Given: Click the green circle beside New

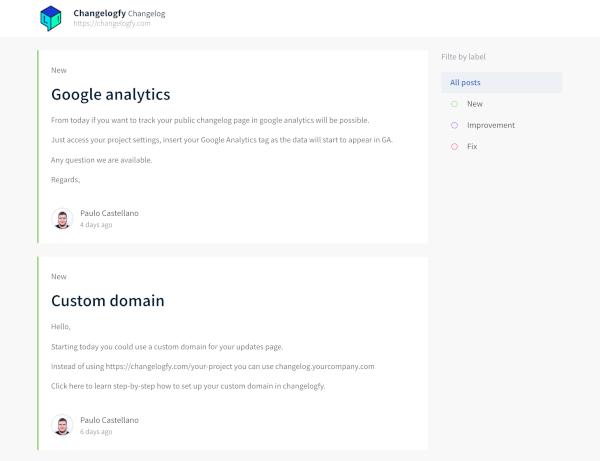Looking at the screenshot, I should point(454,104).
